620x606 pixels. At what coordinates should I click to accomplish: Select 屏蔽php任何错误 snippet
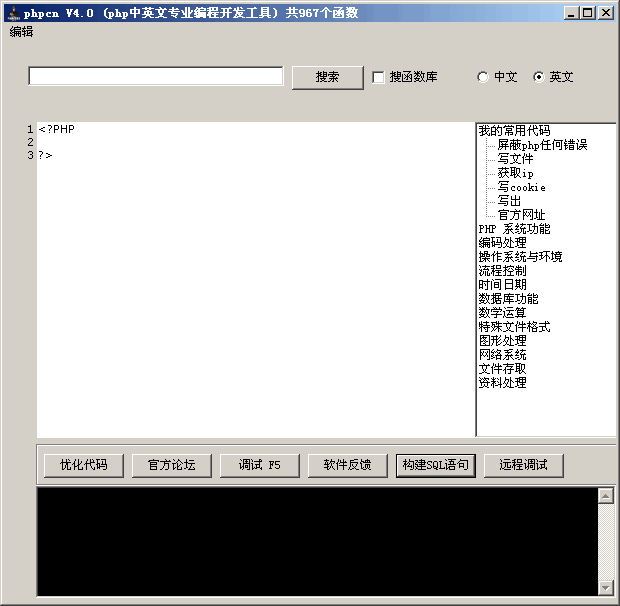(x=542, y=145)
